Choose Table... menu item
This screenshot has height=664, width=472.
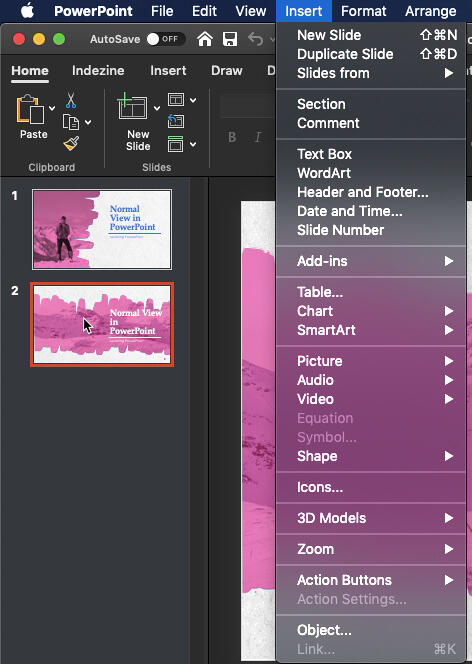tap(371, 292)
